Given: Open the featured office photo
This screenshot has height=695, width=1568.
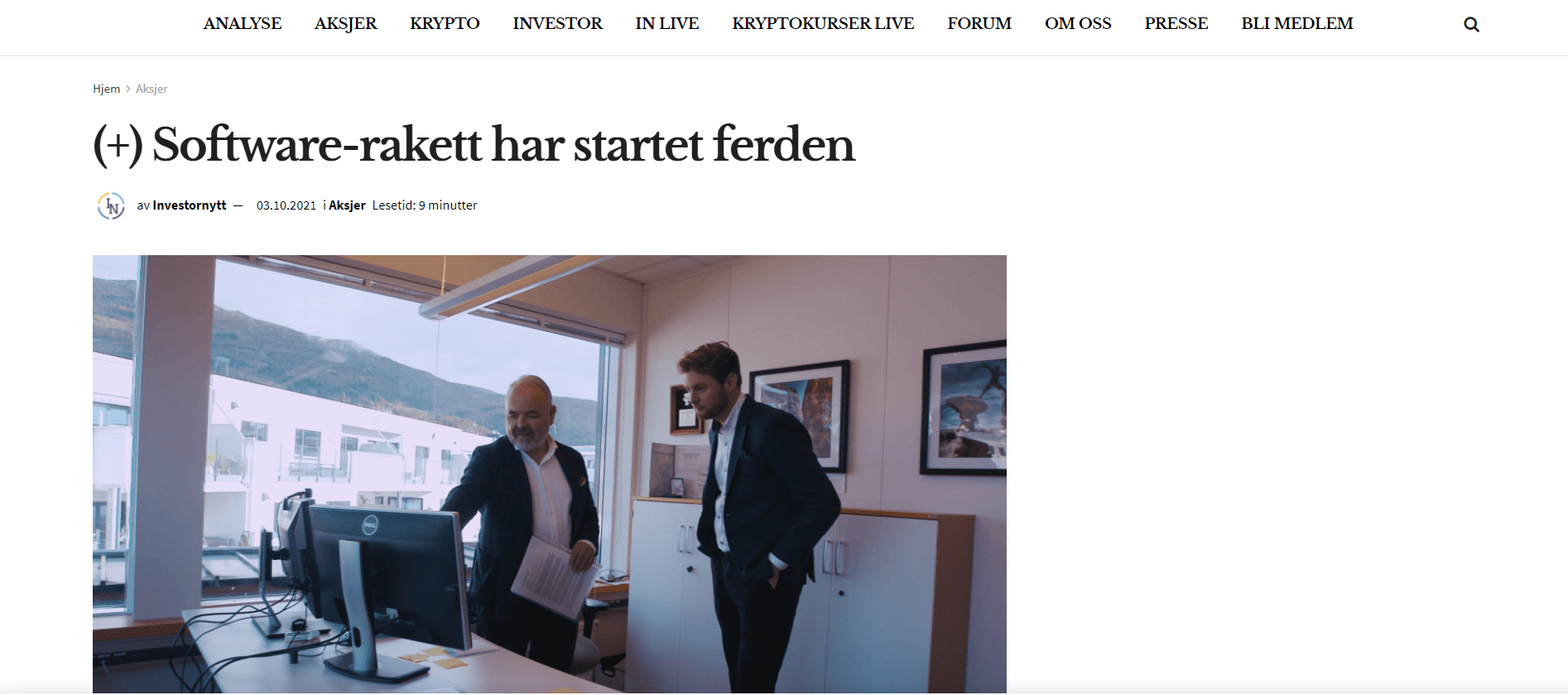Looking at the screenshot, I should [550, 474].
